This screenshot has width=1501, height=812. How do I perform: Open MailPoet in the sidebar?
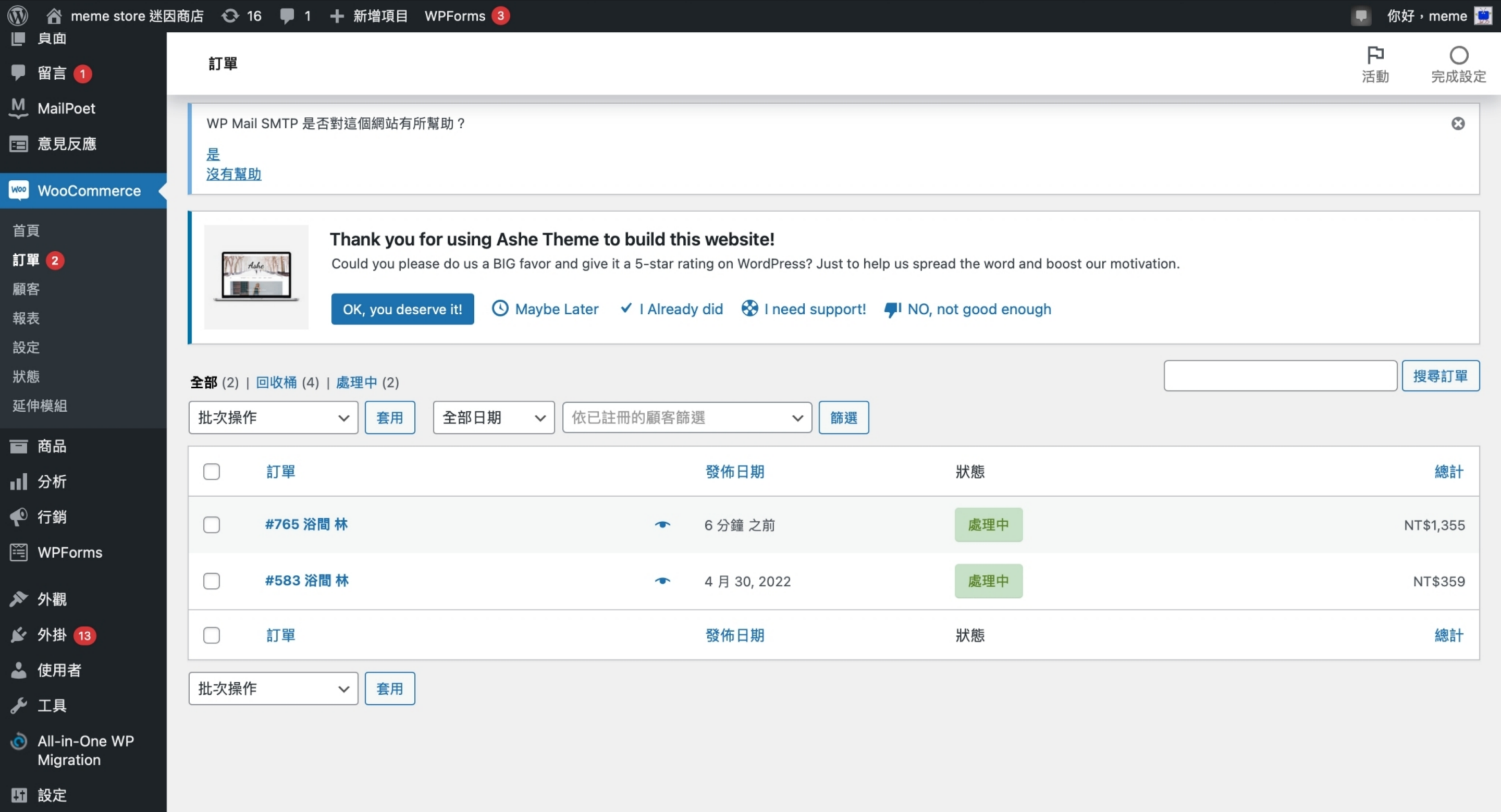(x=66, y=108)
